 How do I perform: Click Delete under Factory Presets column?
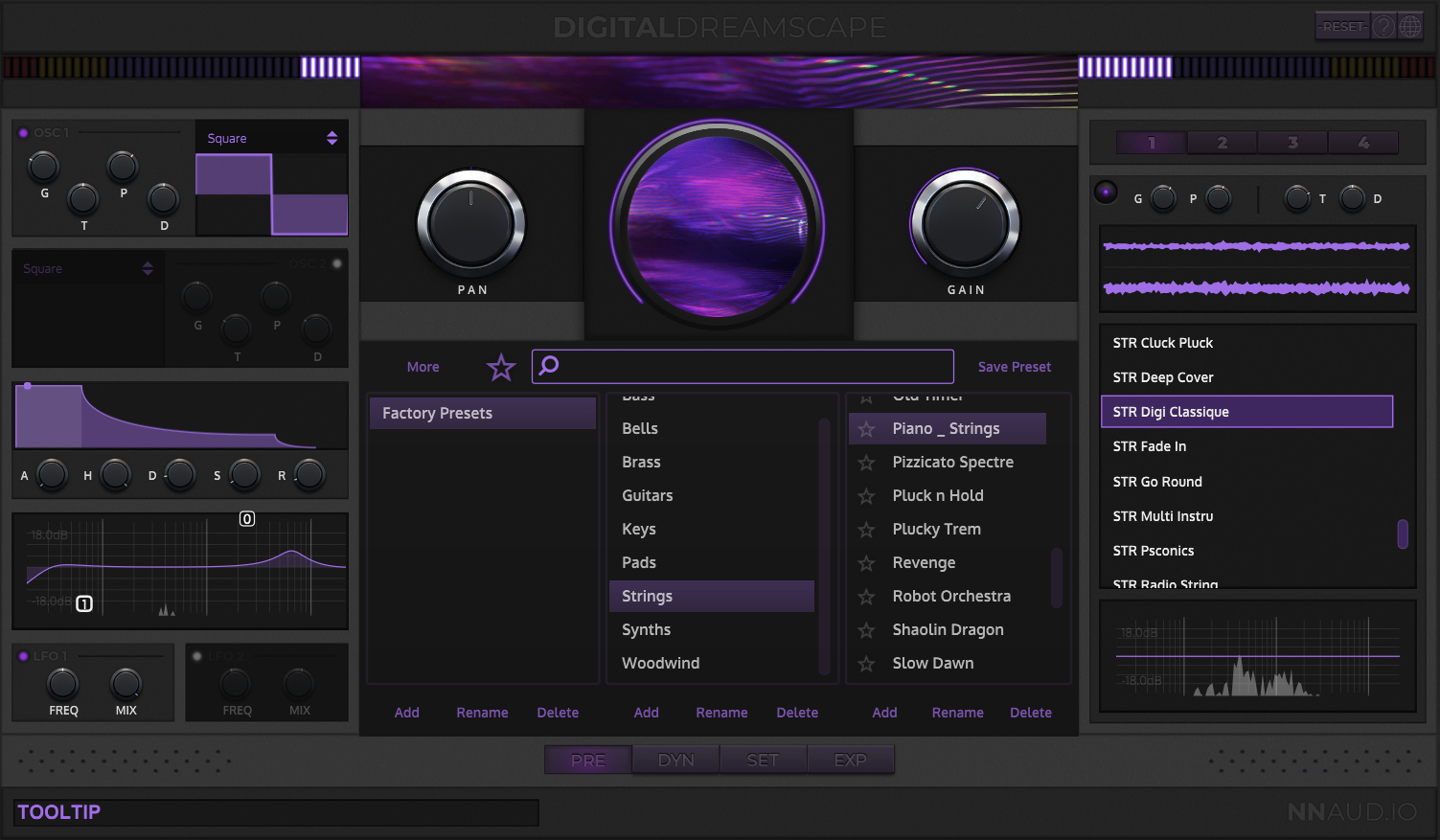click(x=558, y=713)
